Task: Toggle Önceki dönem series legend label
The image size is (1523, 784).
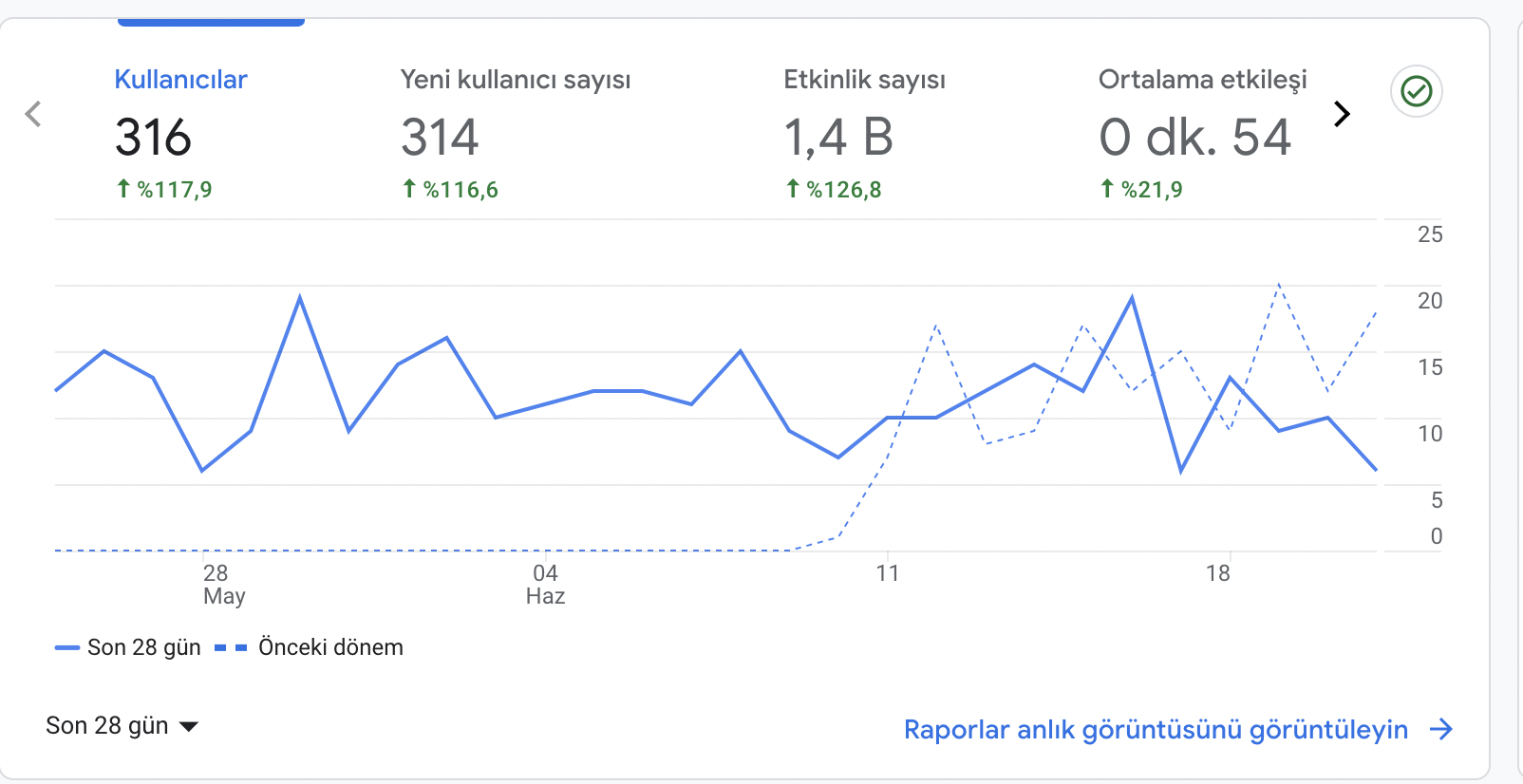Action: (x=330, y=647)
